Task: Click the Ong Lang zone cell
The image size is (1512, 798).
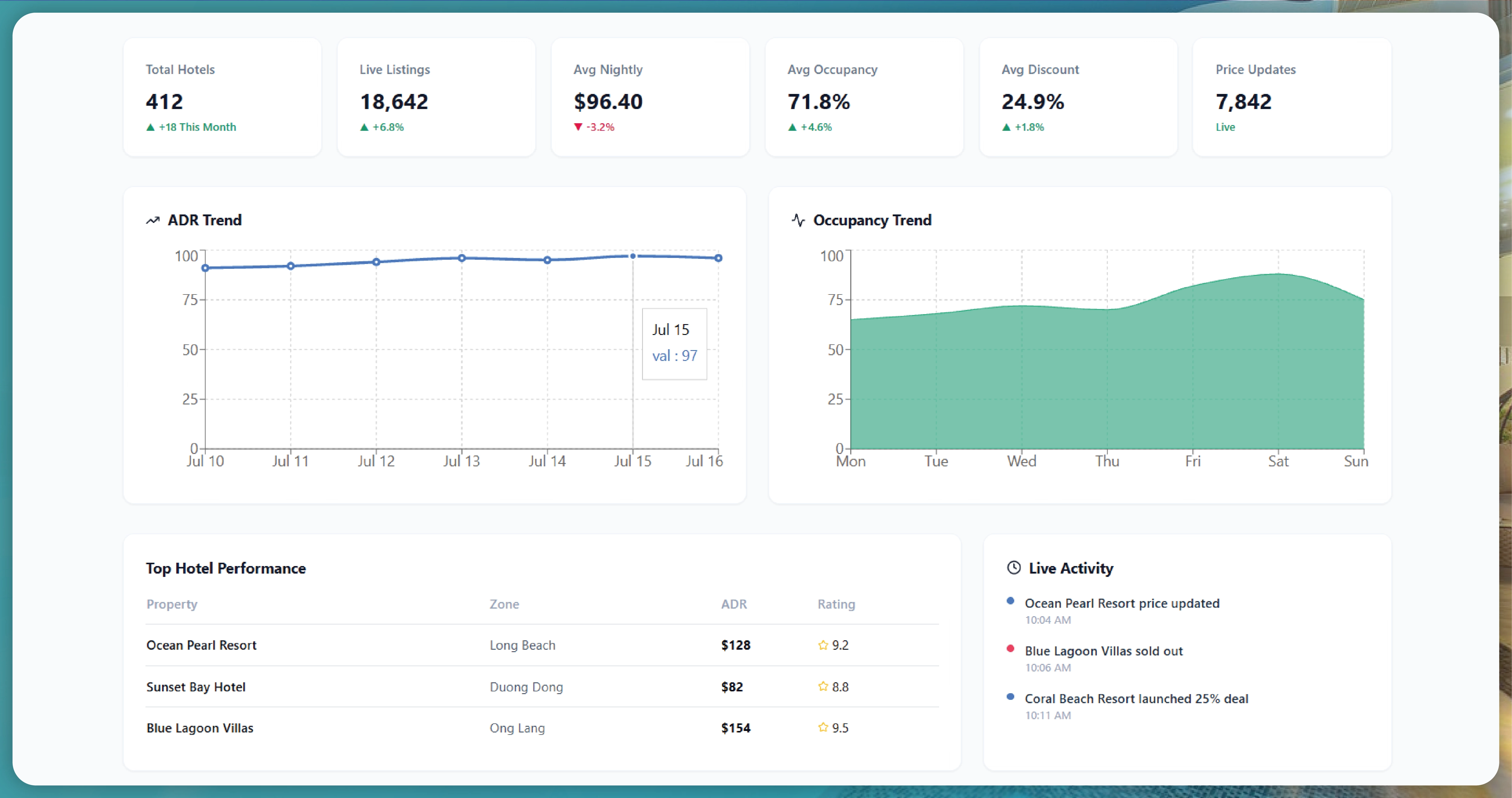Action: pos(517,728)
